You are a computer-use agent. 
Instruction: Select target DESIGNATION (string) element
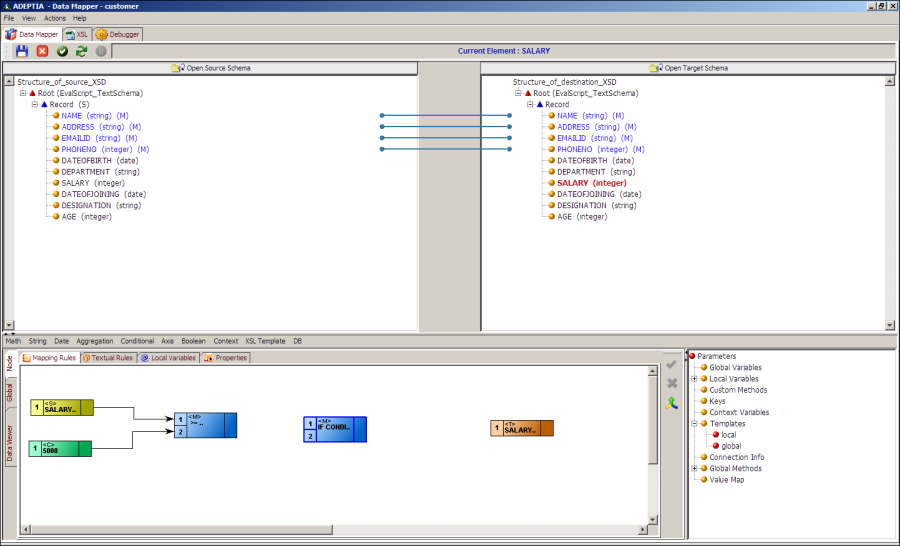[597, 206]
